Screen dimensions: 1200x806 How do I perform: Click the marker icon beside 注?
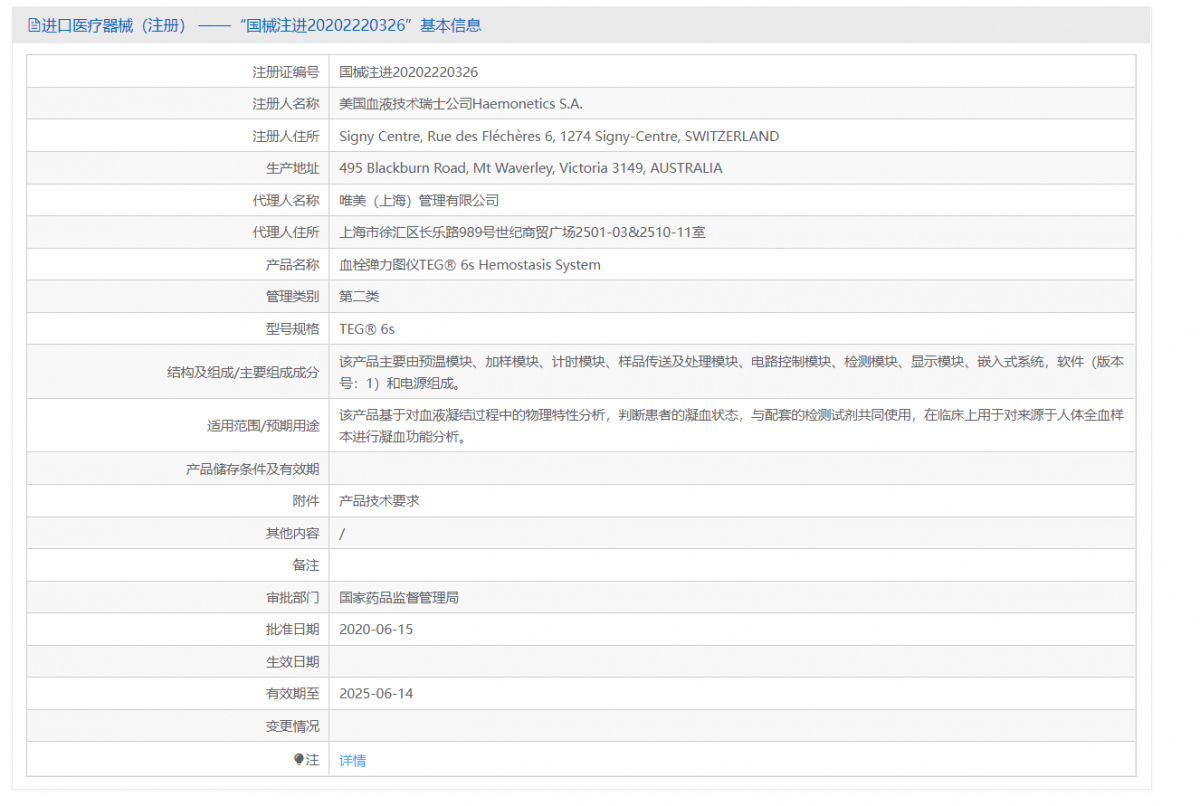coord(299,760)
